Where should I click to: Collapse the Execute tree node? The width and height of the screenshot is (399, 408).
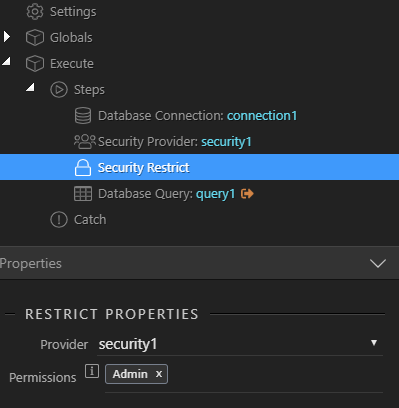(x=7, y=61)
